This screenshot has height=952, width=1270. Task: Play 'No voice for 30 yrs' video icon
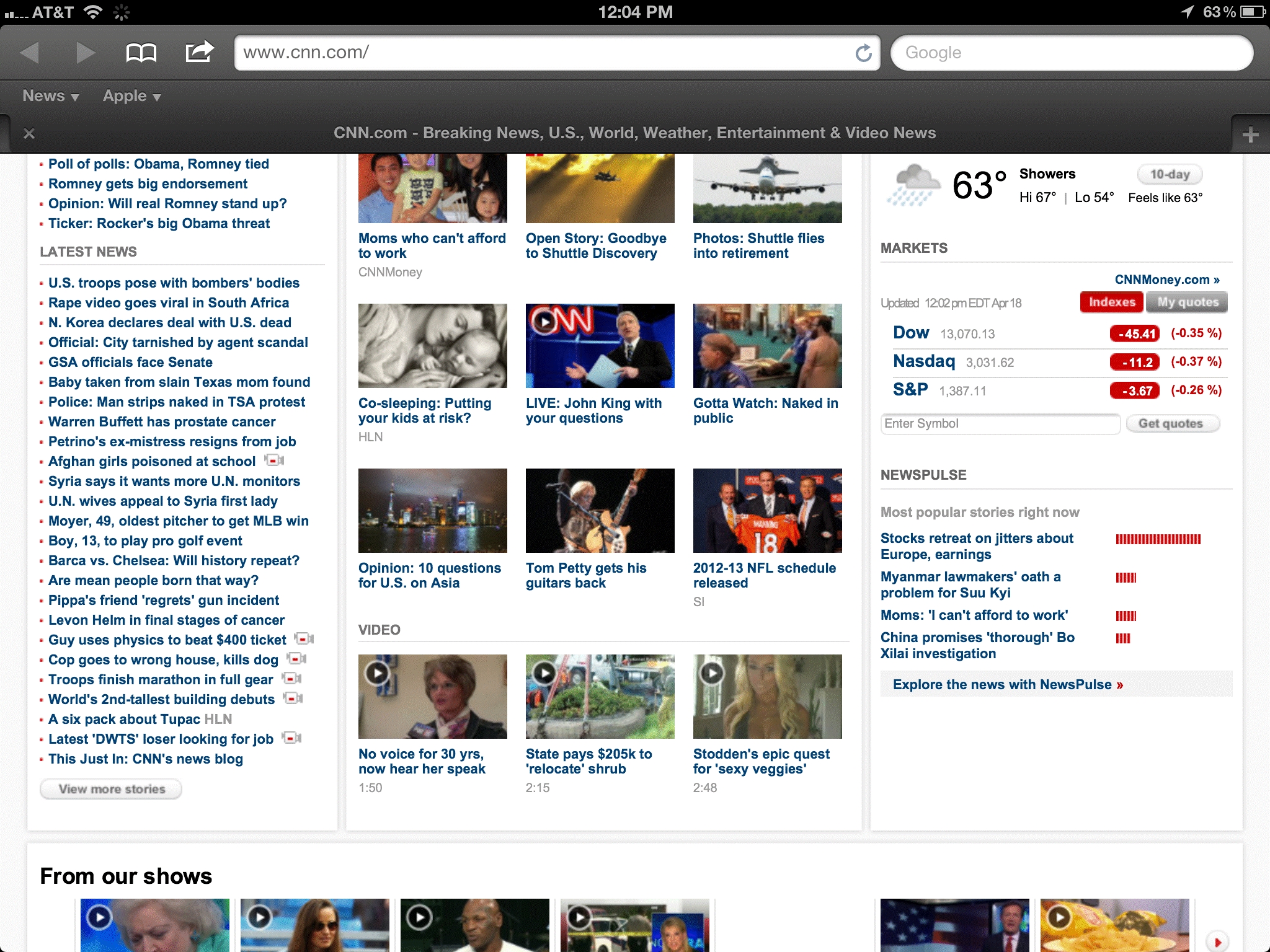coord(377,672)
